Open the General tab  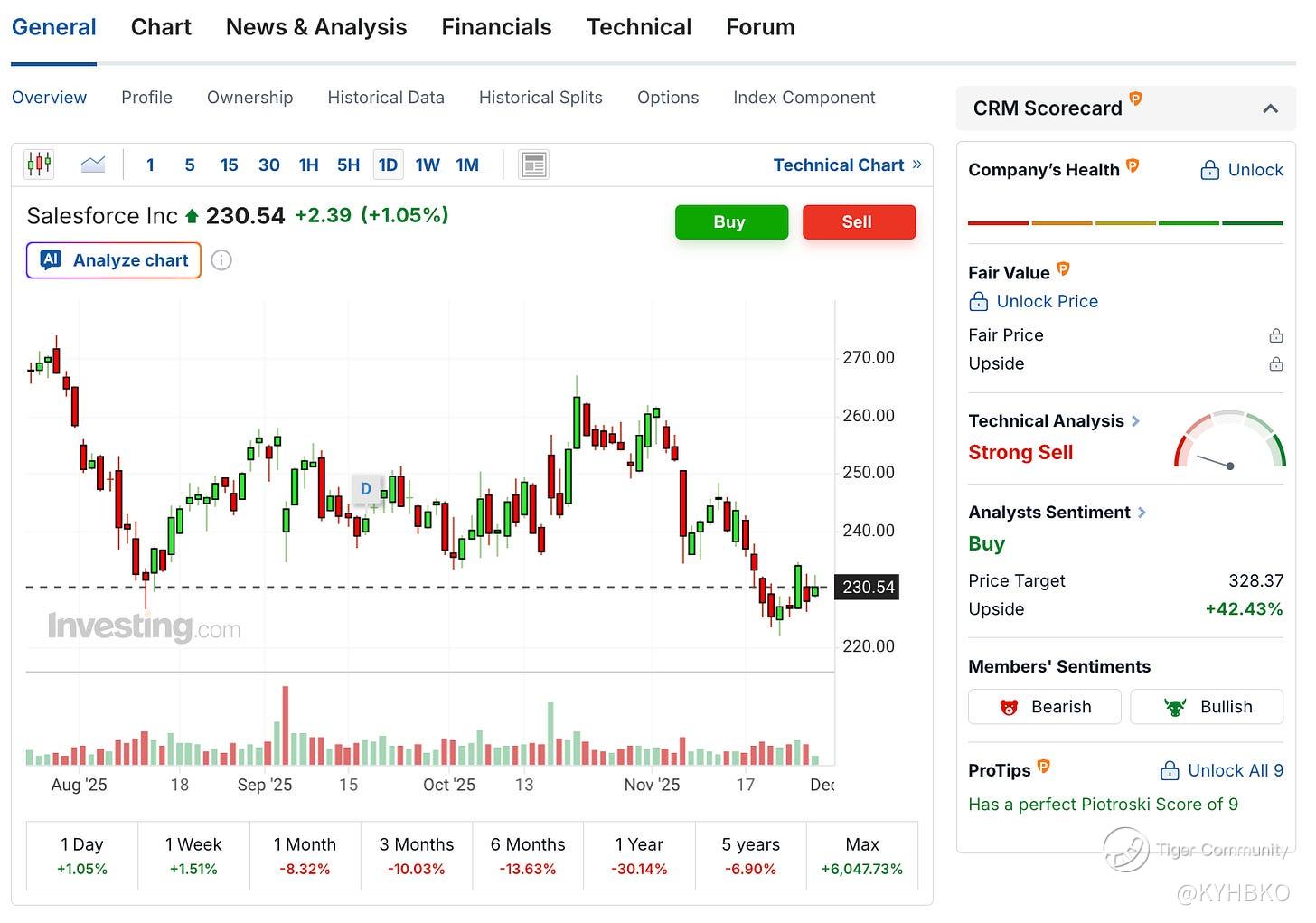point(54,27)
